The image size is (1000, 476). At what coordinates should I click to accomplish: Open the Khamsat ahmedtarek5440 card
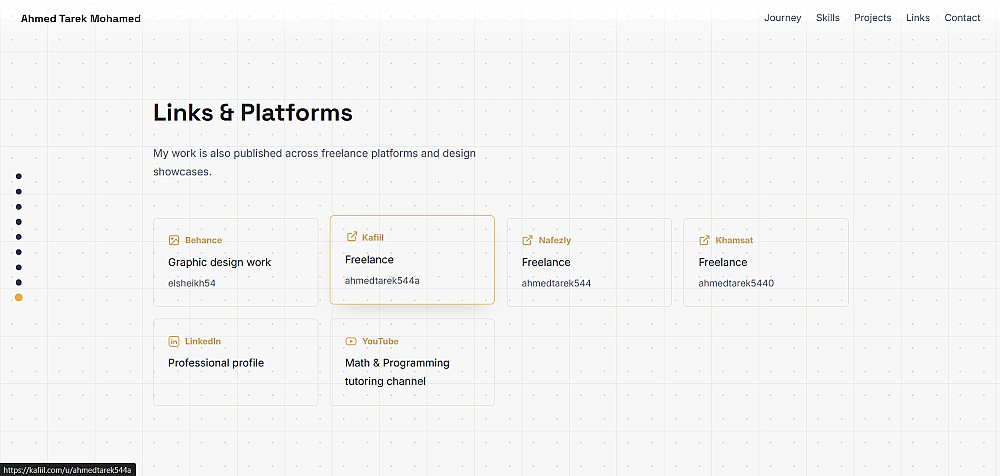[766, 262]
